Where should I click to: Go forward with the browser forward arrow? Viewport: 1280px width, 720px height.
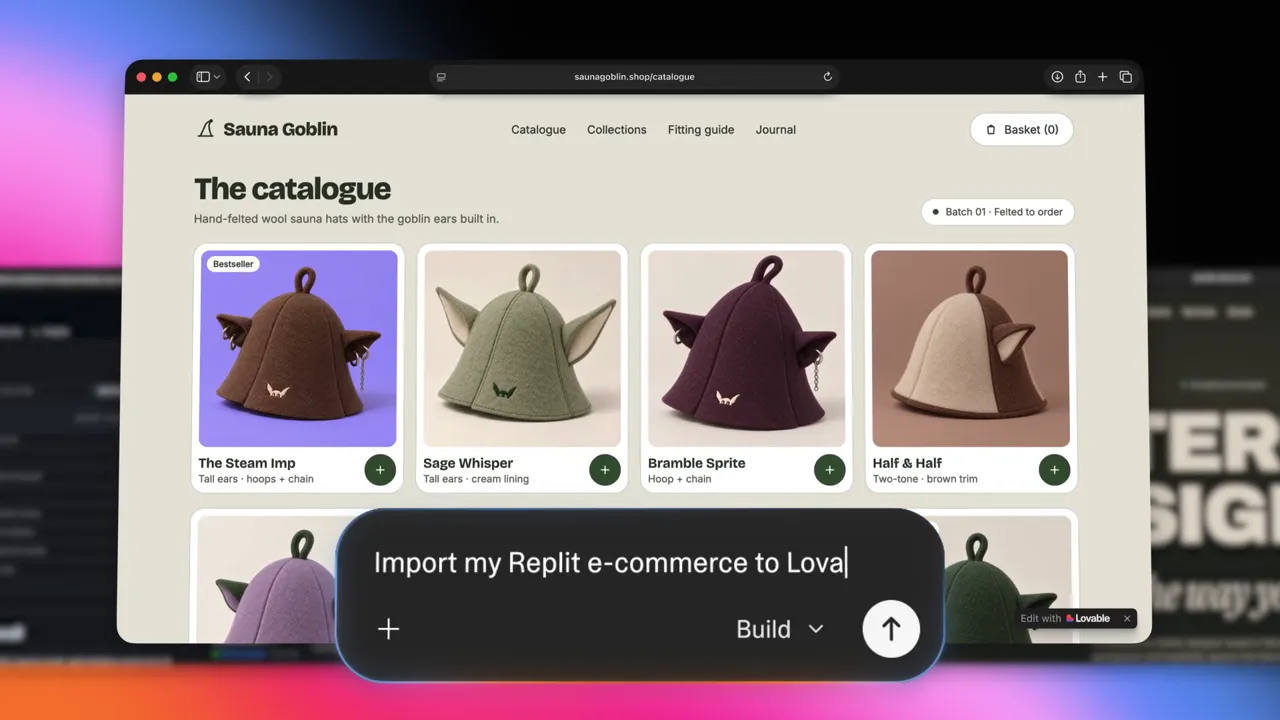[x=269, y=77]
